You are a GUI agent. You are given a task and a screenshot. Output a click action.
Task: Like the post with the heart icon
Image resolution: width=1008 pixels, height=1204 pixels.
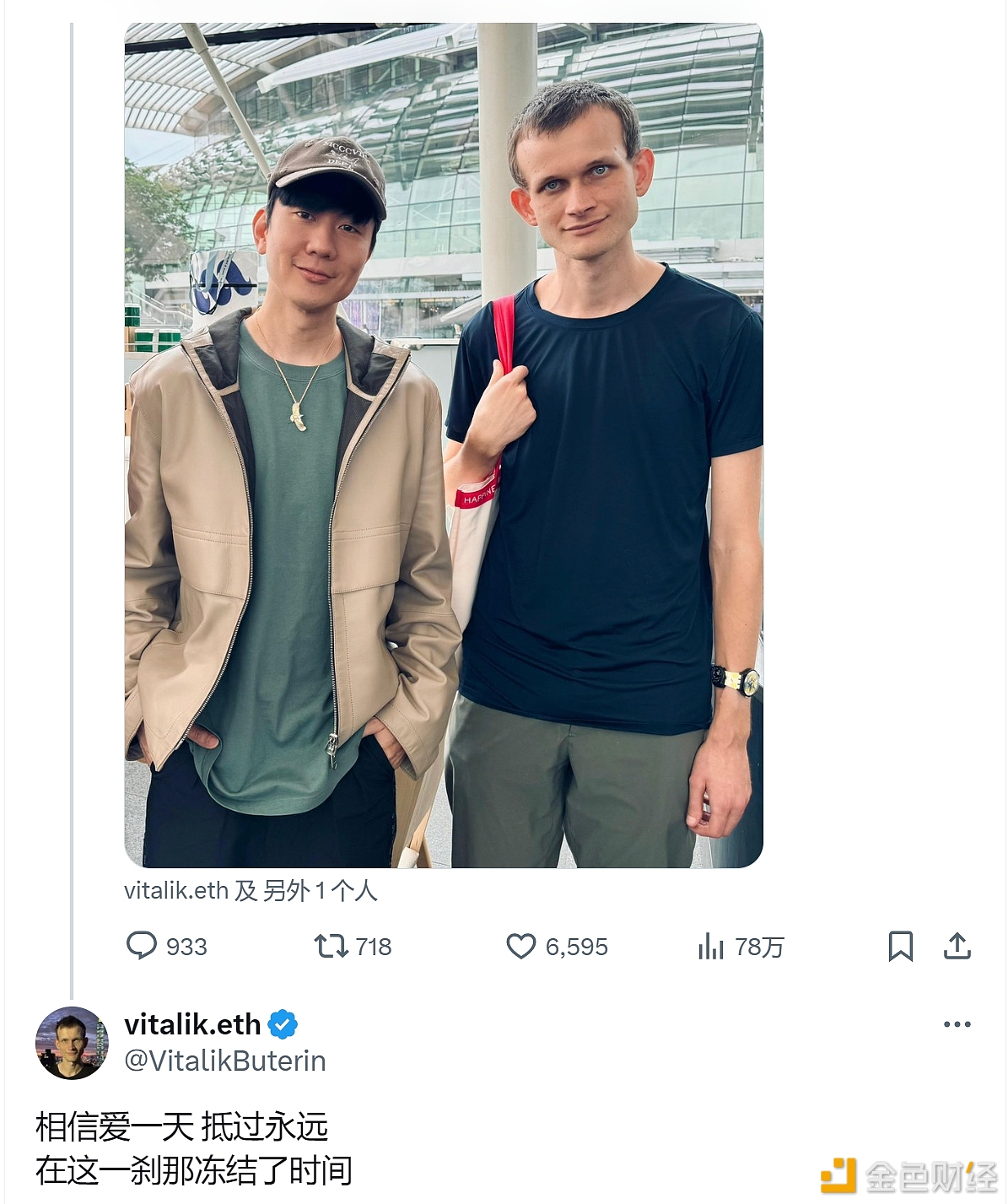(520, 946)
